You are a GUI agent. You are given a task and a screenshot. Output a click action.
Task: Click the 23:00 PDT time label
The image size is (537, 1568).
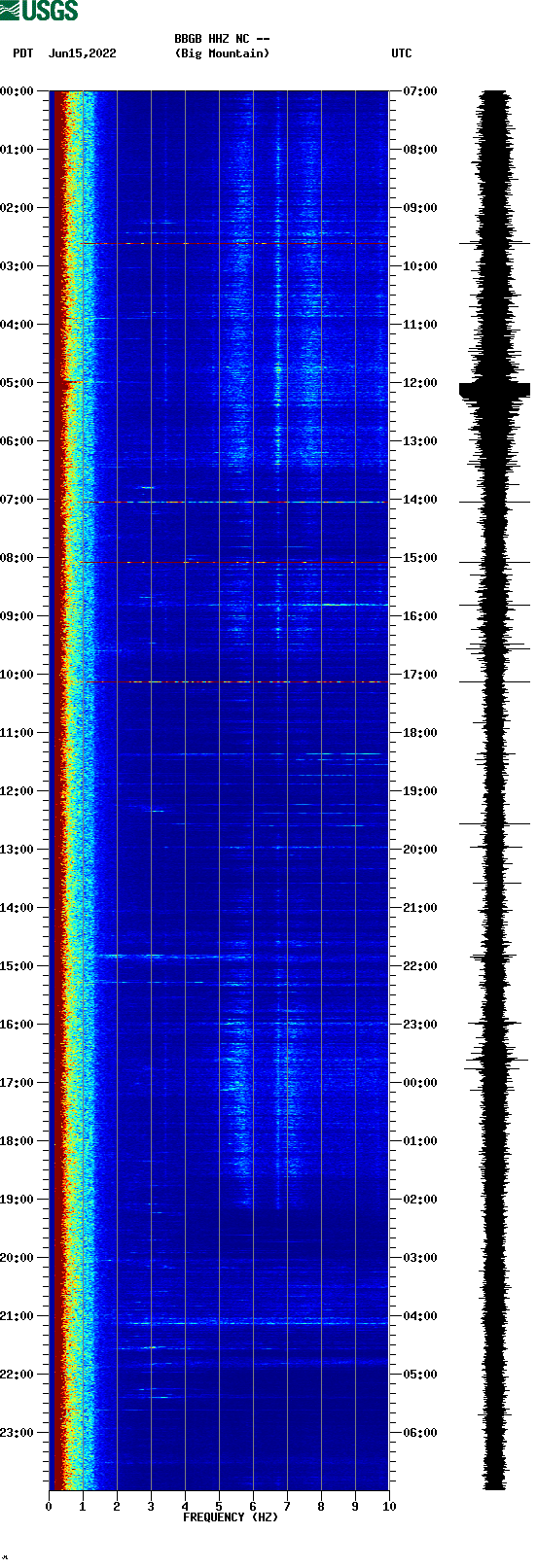pos(18,1433)
